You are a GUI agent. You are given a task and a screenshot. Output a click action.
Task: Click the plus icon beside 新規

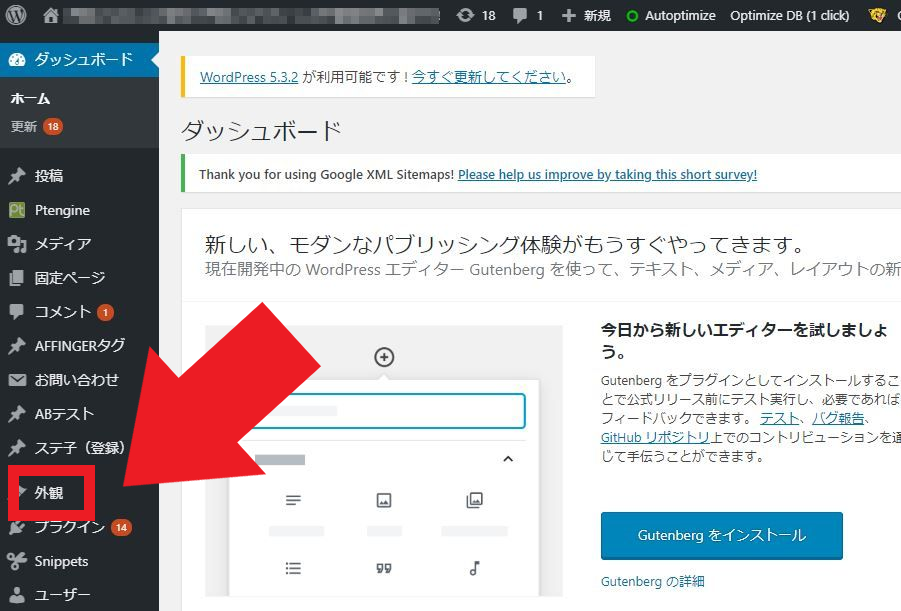[x=568, y=16]
